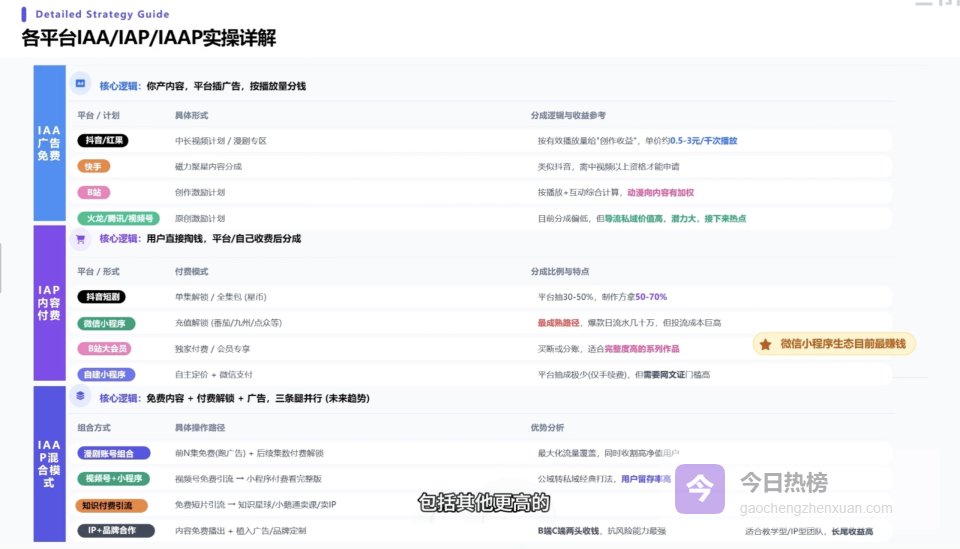Image resolution: width=960 pixels, height=549 pixels.
Task: Click the cell 创作激励计划
Action: (200, 192)
